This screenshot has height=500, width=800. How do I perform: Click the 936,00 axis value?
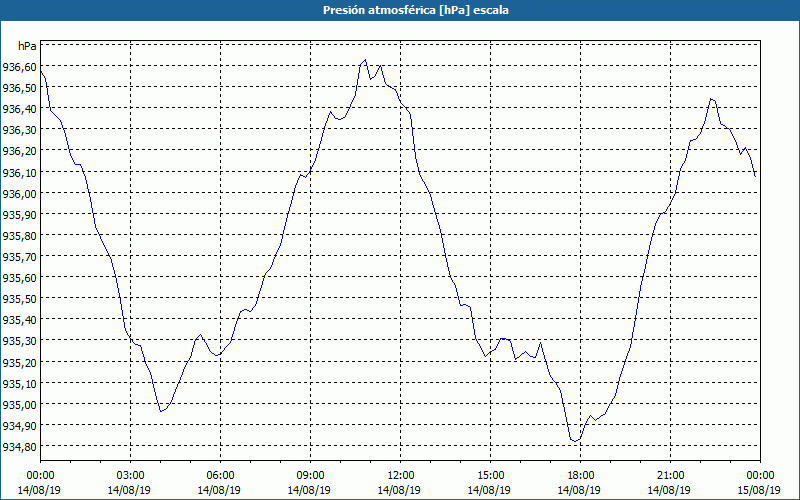click(x=19, y=193)
